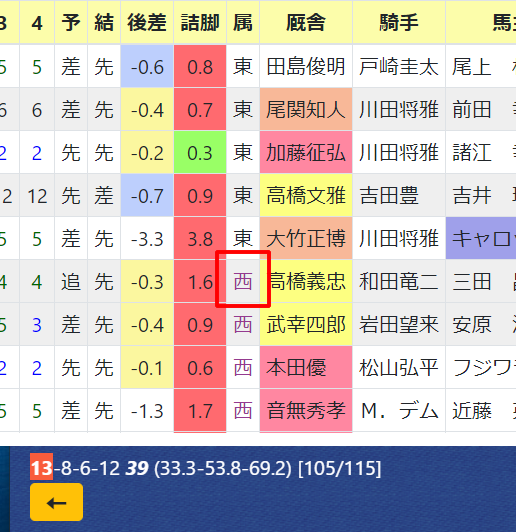Select trainer 大竹正博 cell

306,239
